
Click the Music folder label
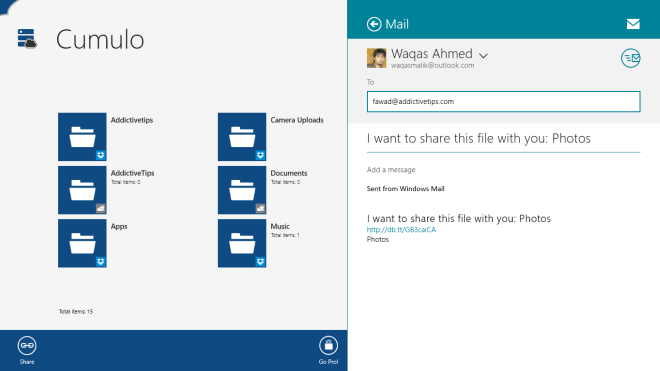tap(280, 226)
